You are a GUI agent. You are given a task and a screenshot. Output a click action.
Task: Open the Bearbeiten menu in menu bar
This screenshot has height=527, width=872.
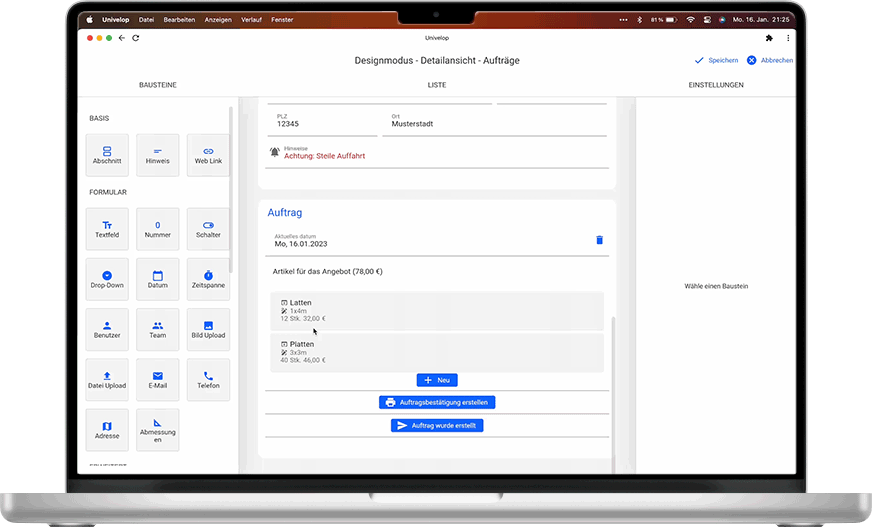click(x=180, y=19)
